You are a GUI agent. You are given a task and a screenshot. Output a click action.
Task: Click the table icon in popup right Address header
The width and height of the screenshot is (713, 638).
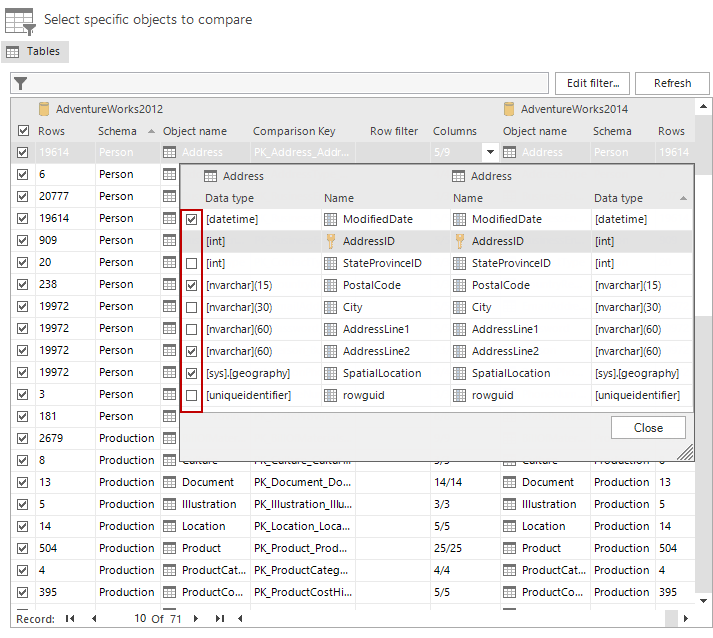(458, 176)
